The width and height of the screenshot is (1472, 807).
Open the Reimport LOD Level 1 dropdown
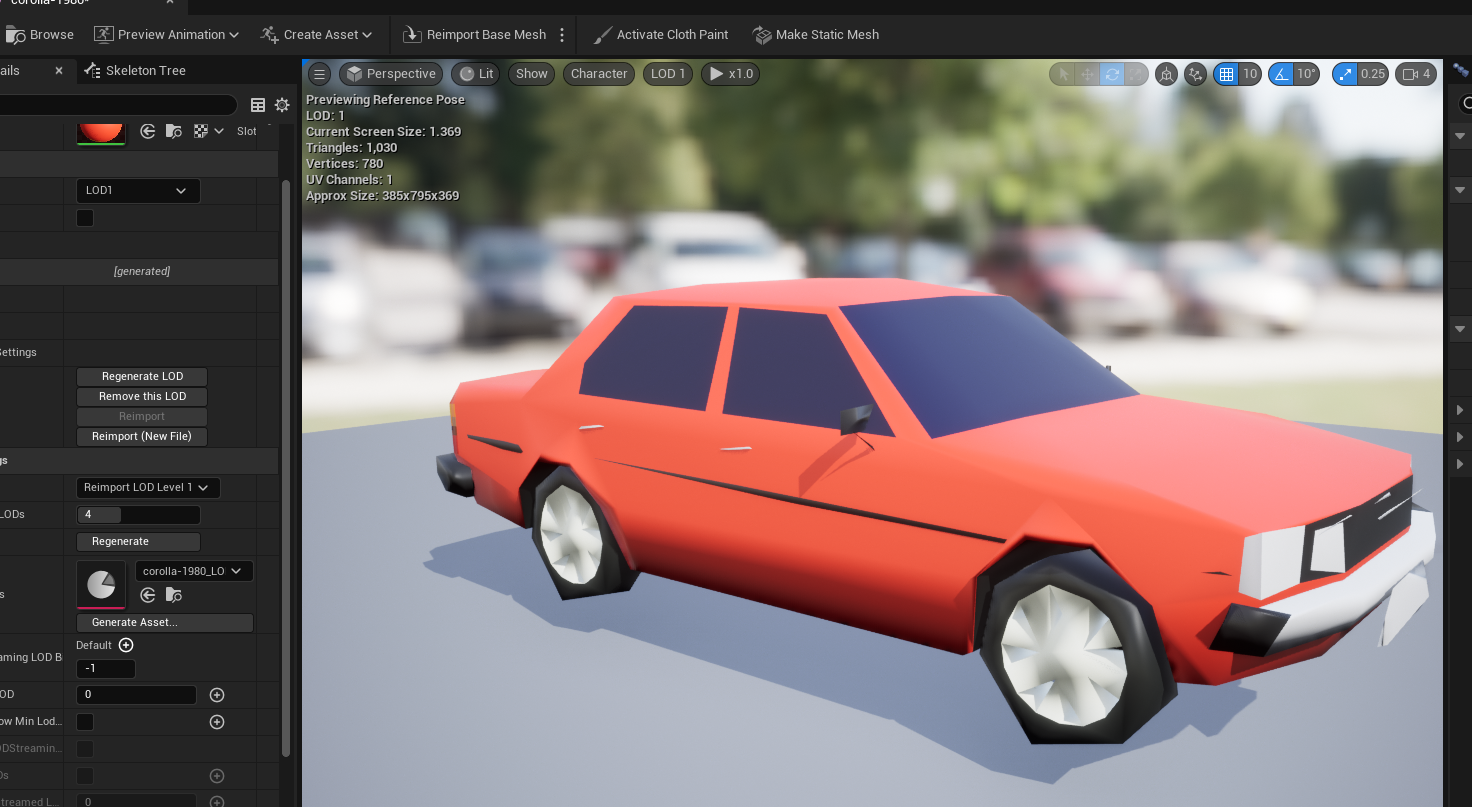(x=147, y=487)
